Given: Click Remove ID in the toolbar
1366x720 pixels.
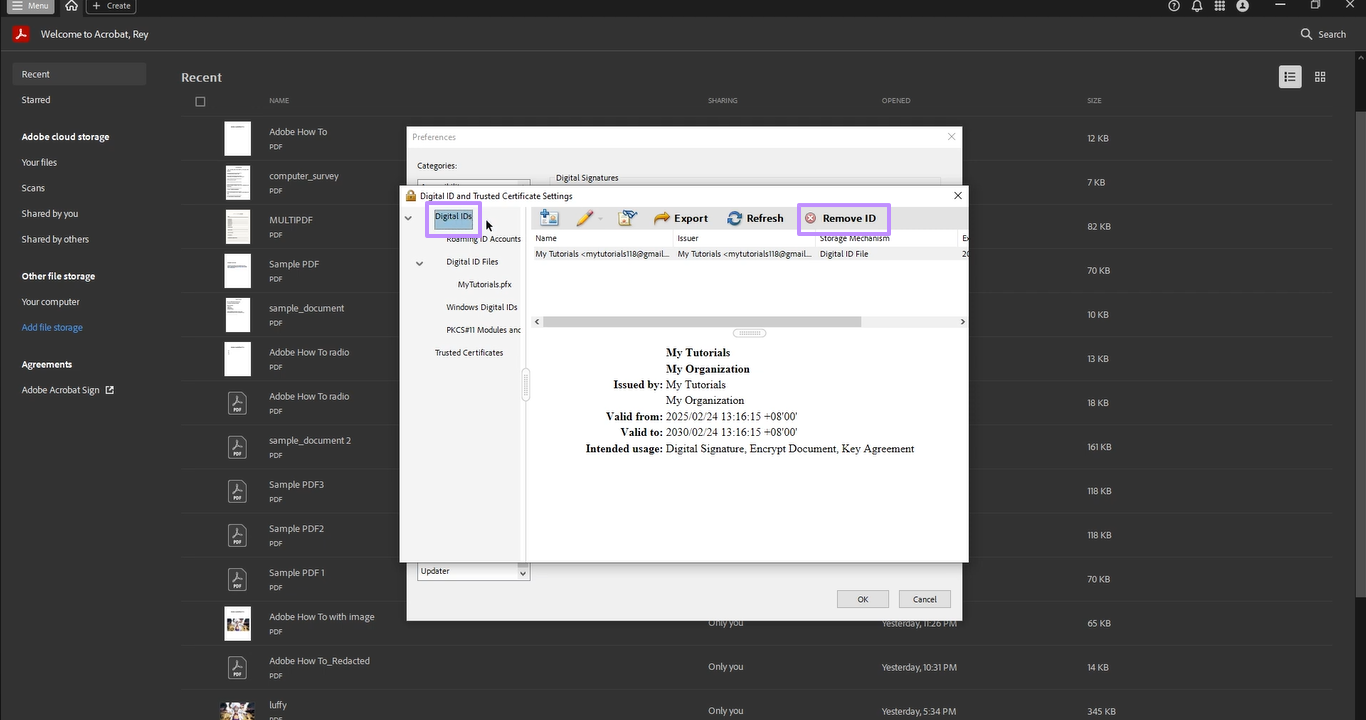Looking at the screenshot, I should 841,218.
